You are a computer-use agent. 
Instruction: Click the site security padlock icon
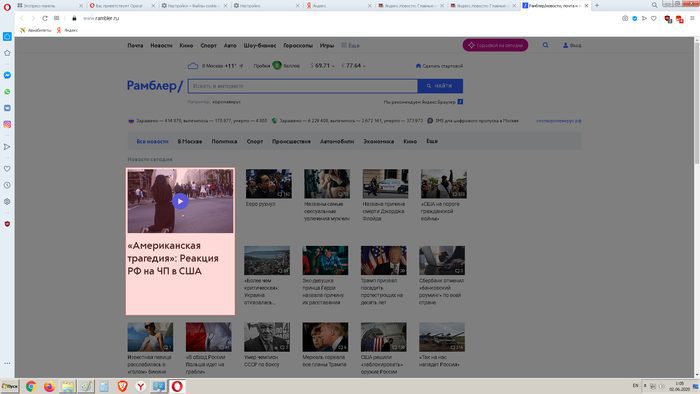pos(74,18)
